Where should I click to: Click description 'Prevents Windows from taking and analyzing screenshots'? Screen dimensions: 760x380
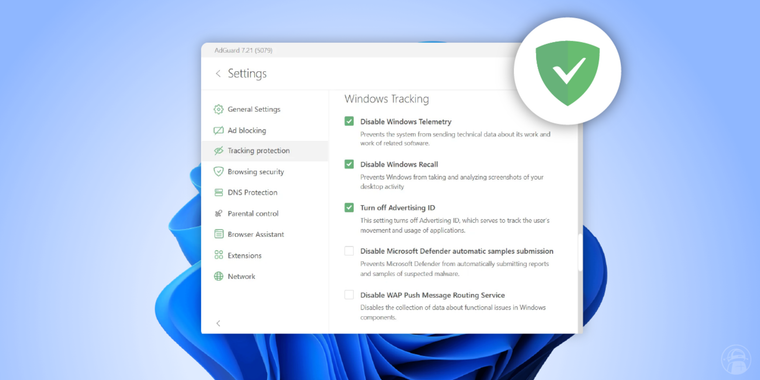coord(452,182)
